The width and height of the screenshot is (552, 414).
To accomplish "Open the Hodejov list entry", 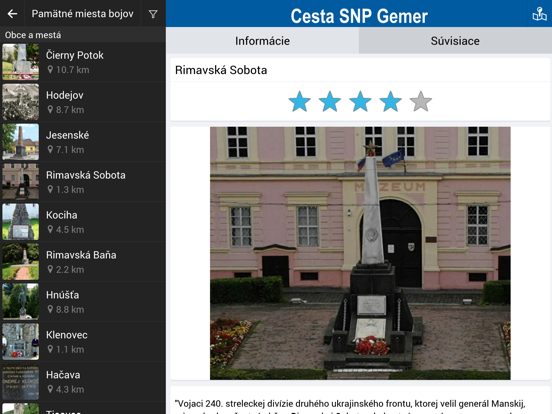I will click(x=83, y=102).
